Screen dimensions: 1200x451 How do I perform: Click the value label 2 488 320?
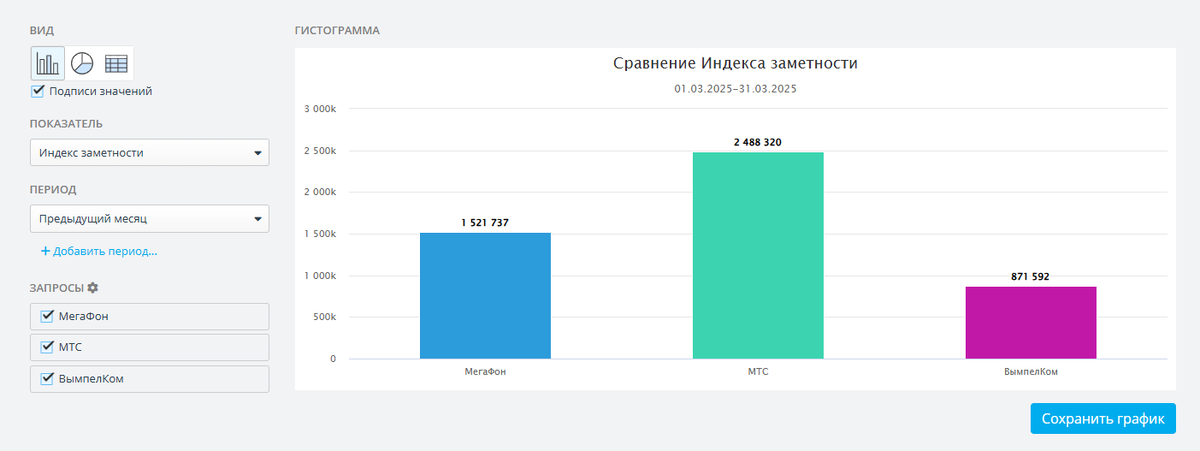(758, 142)
